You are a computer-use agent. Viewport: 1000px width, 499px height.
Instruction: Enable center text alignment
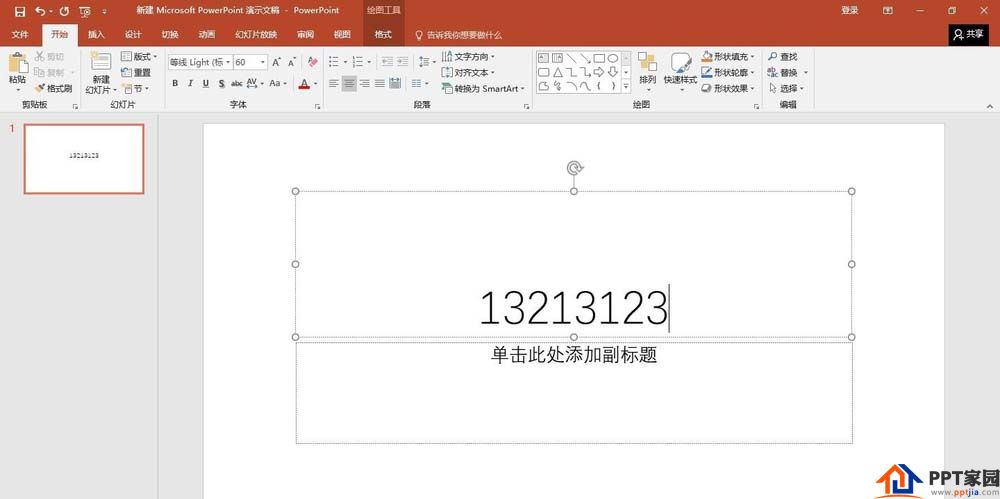(x=349, y=83)
